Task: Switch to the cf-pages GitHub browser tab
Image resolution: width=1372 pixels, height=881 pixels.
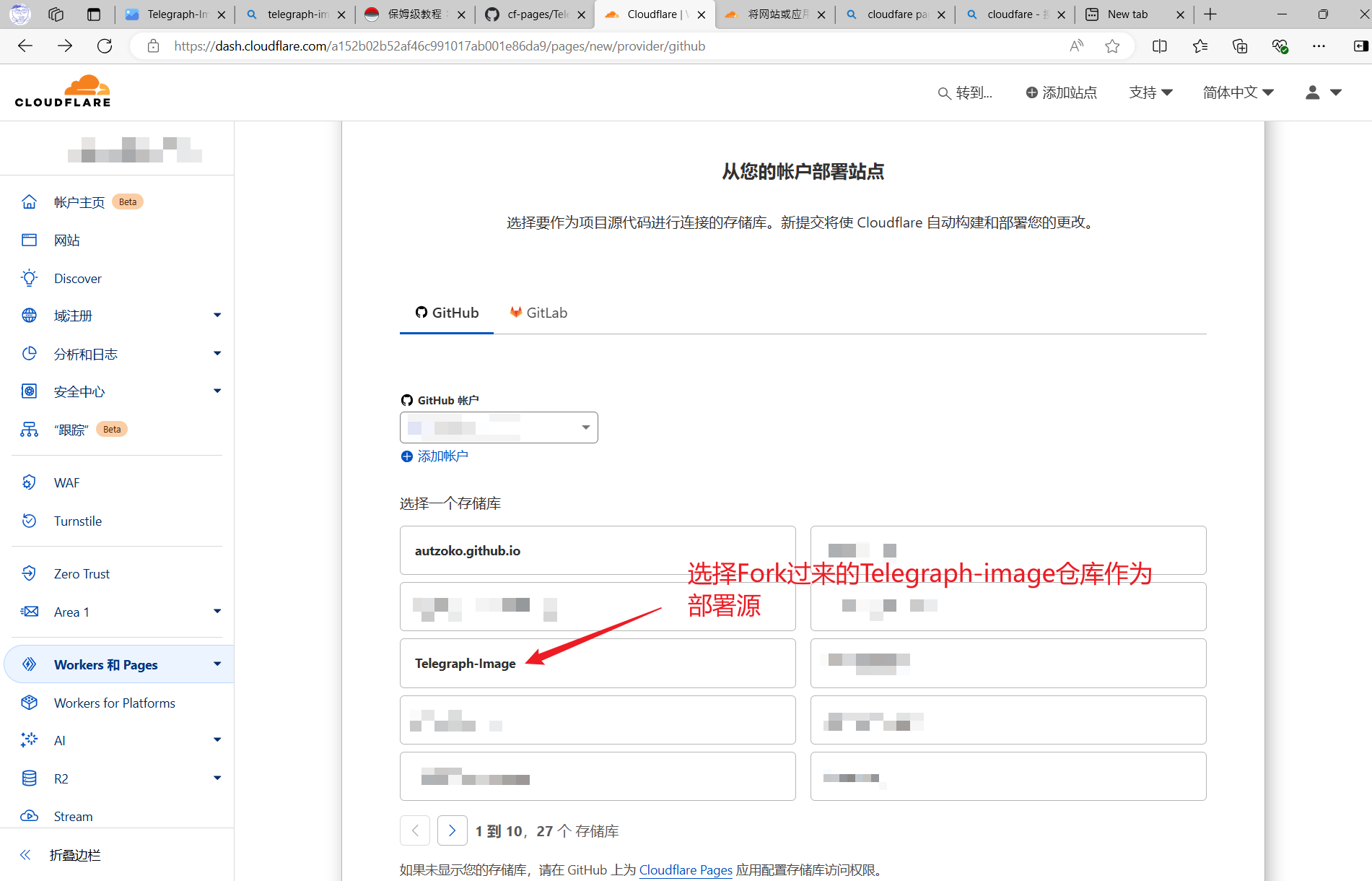Action: [x=533, y=14]
